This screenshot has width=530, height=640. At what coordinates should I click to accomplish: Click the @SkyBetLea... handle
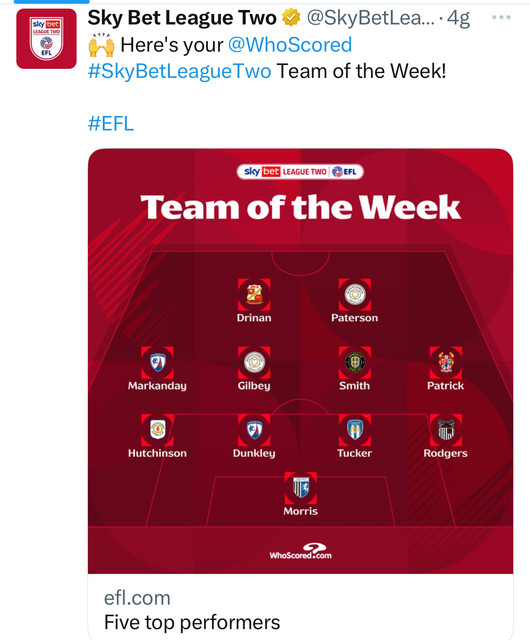pyautogui.click(x=371, y=18)
